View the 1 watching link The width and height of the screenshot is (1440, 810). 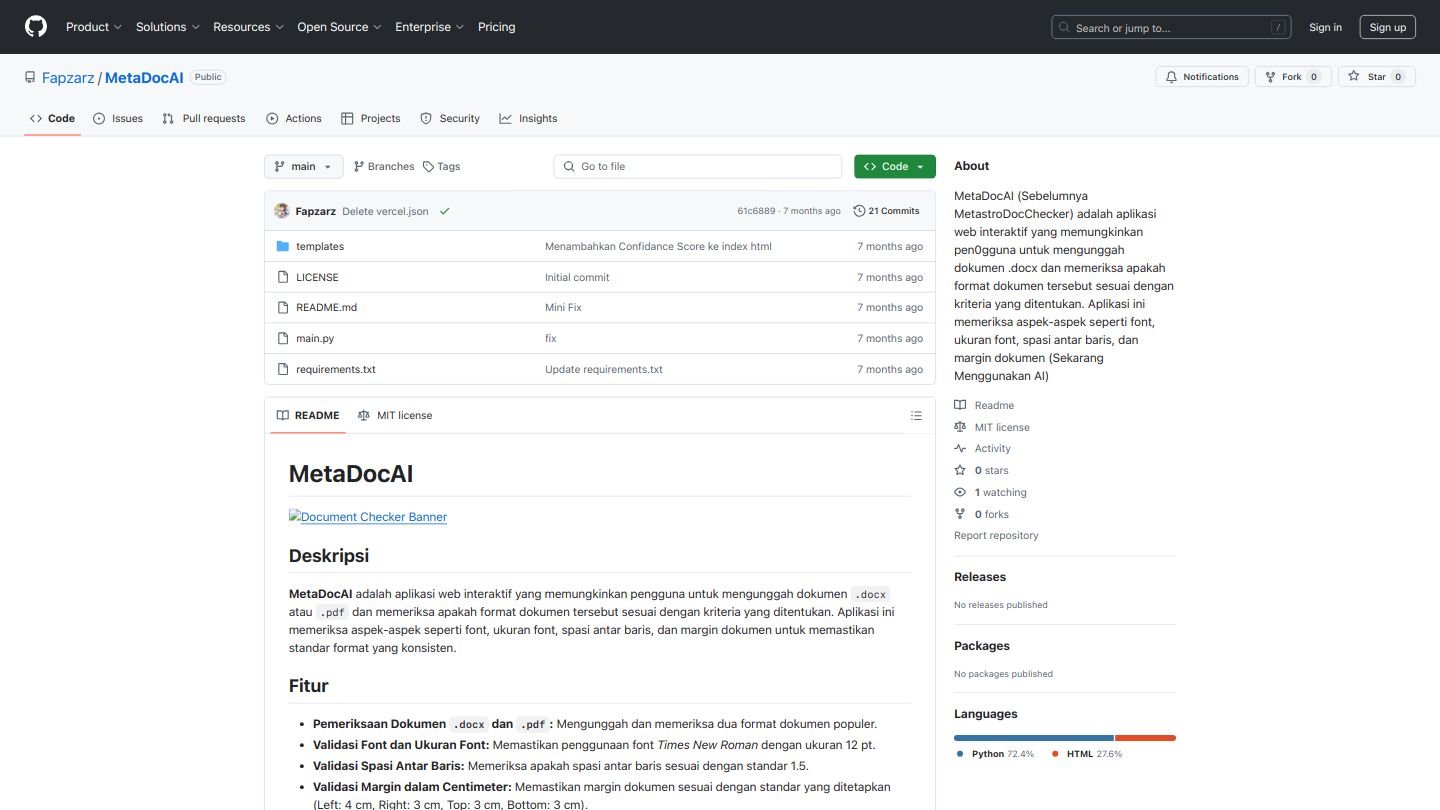pos(990,492)
